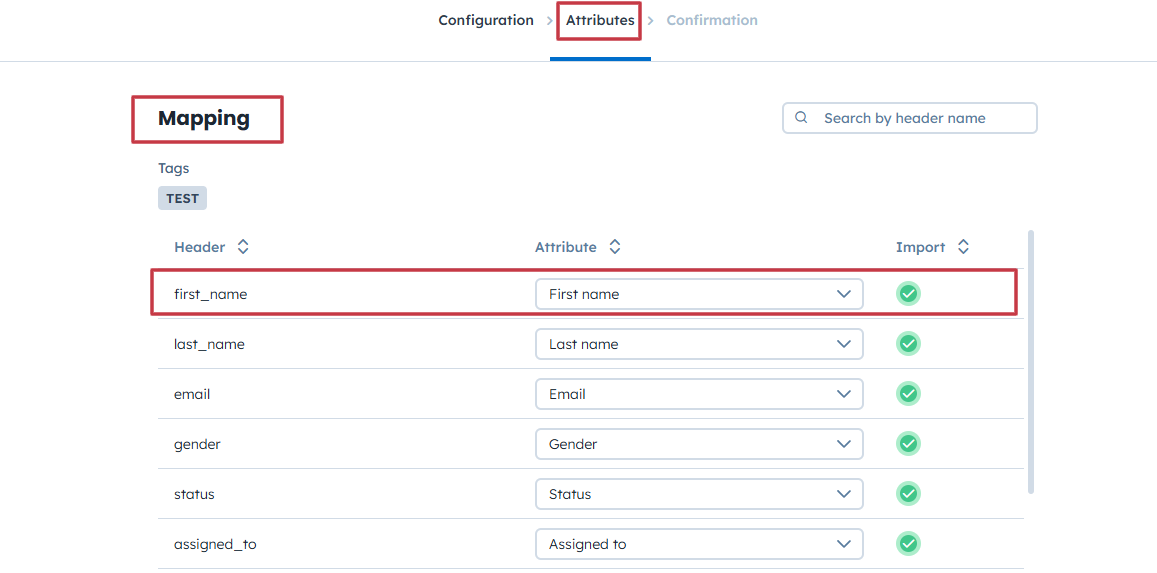Disable import for status row
The image size is (1157, 573).
[x=908, y=494]
